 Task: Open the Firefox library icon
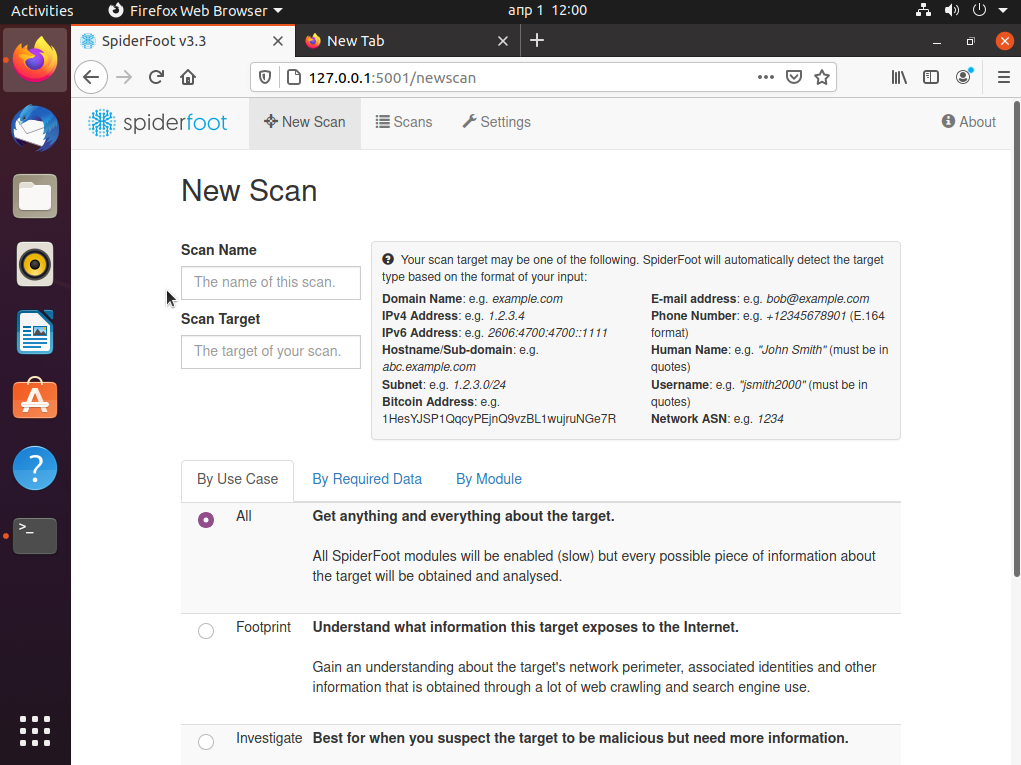(900, 77)
